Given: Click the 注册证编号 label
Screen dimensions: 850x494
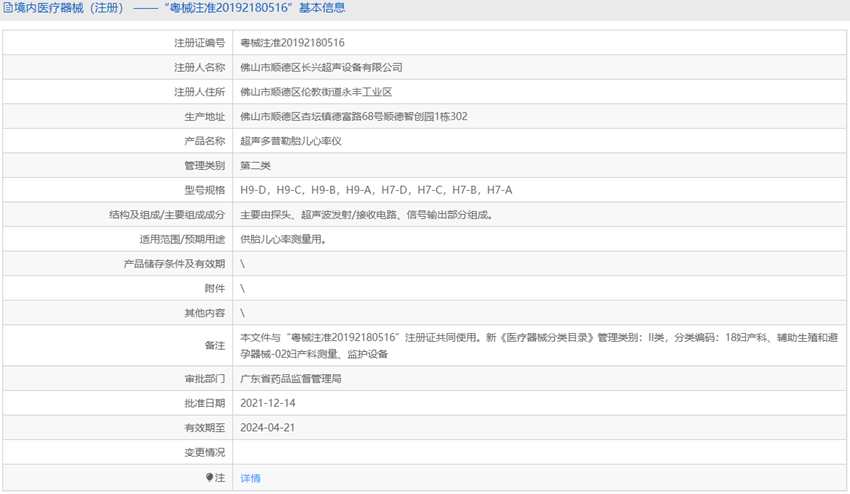Looking at the screenshot, I should coord(199,43).
